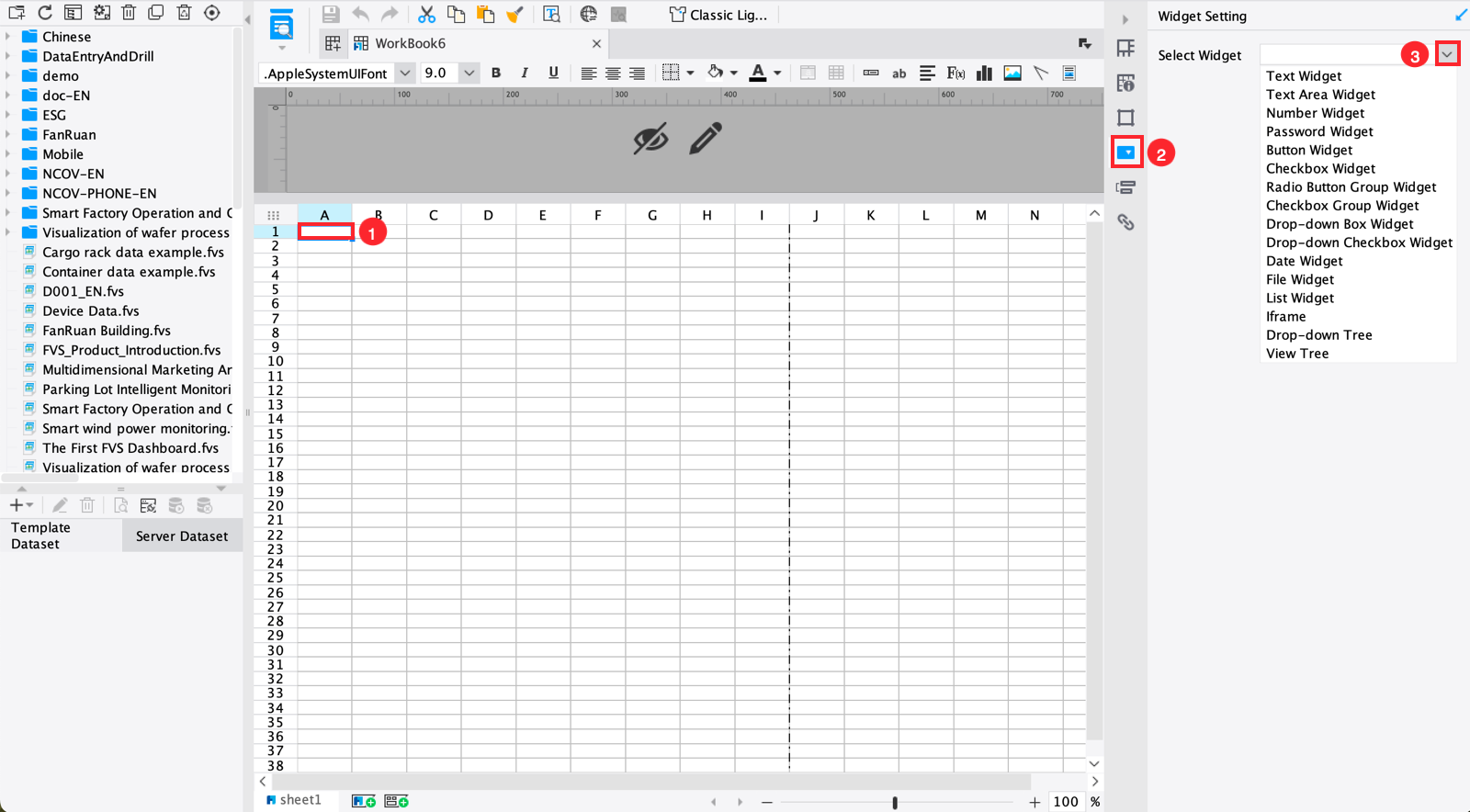Viewport: 1470px width, 812px height.
Task: Insert a chart using bar chart icon
Action: tap(984, 73)
